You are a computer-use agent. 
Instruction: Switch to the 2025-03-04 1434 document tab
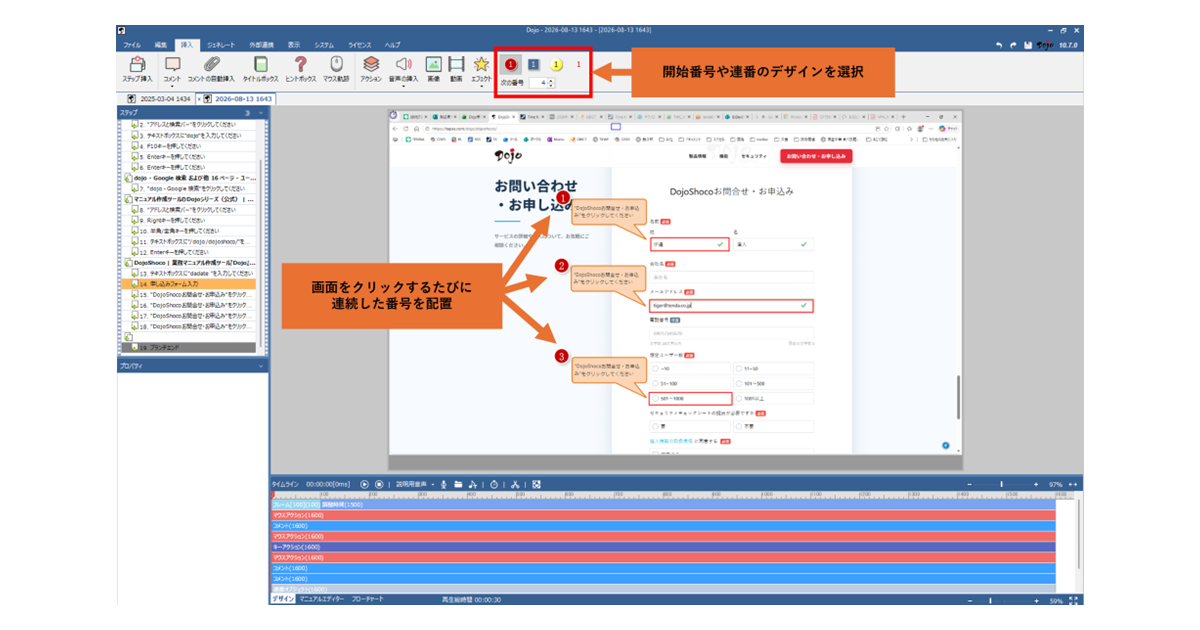[x=160, y=99]
